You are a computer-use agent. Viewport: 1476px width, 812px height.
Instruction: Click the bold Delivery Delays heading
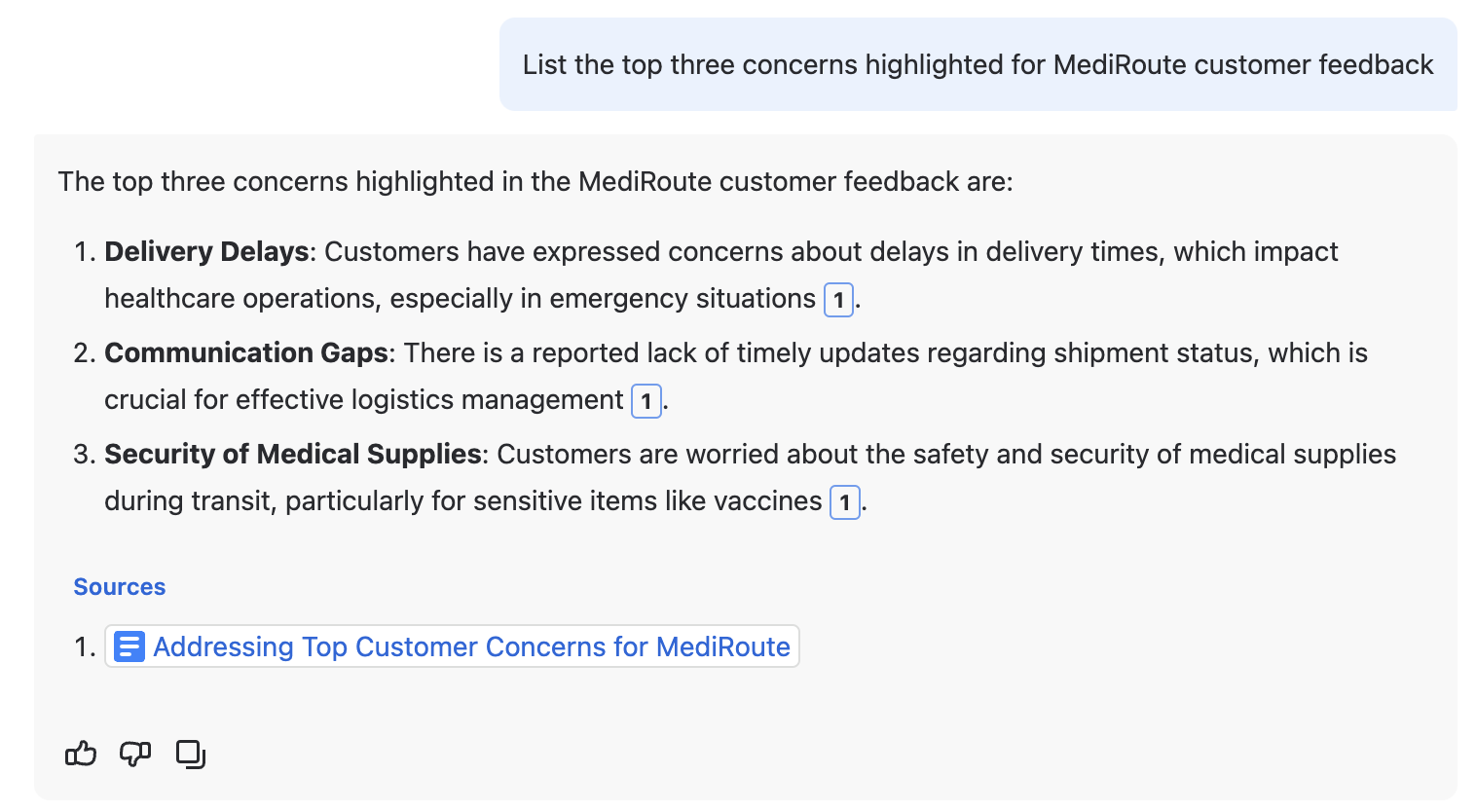click(x=206, y=252)
